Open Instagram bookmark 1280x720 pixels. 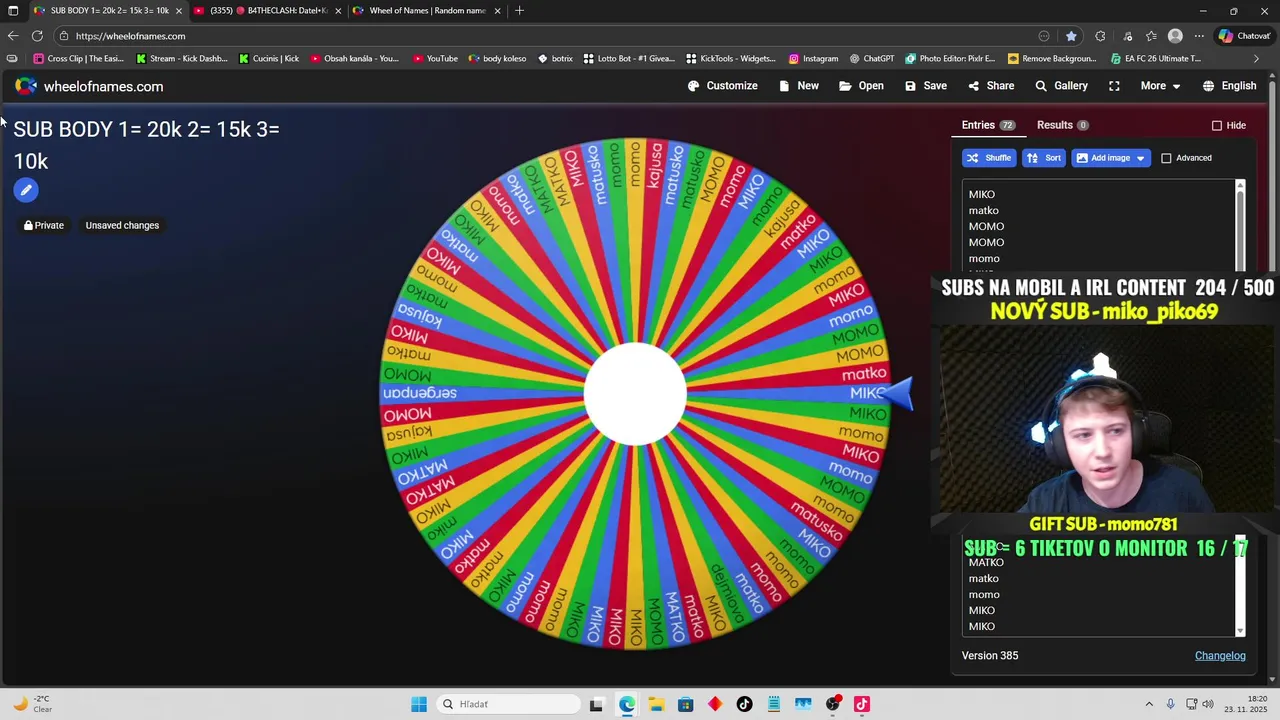point(813,59)
